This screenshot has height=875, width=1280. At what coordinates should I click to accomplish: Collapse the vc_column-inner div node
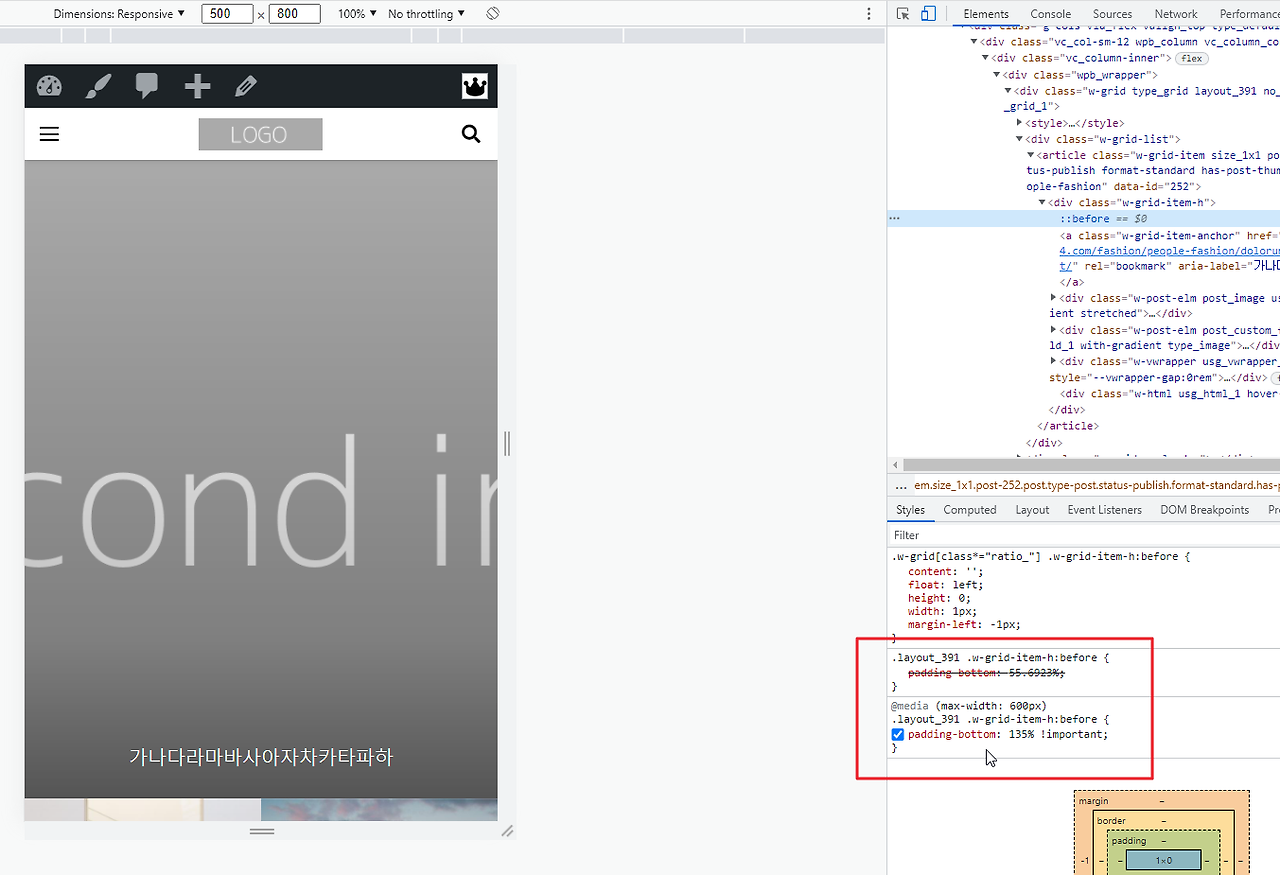985,58
